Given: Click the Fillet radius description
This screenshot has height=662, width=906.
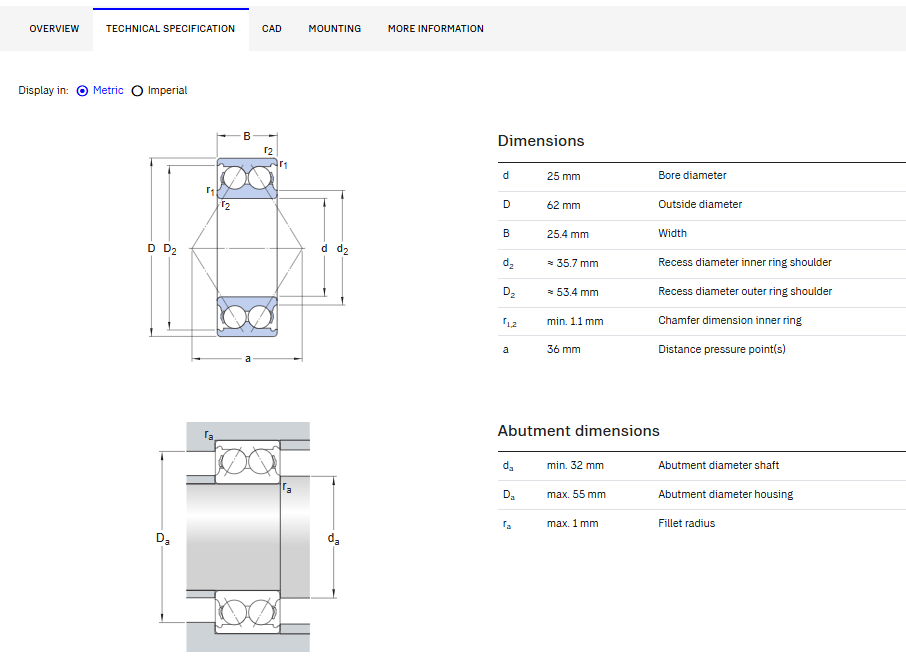Looking at the screenshot, I should [686, 523].
